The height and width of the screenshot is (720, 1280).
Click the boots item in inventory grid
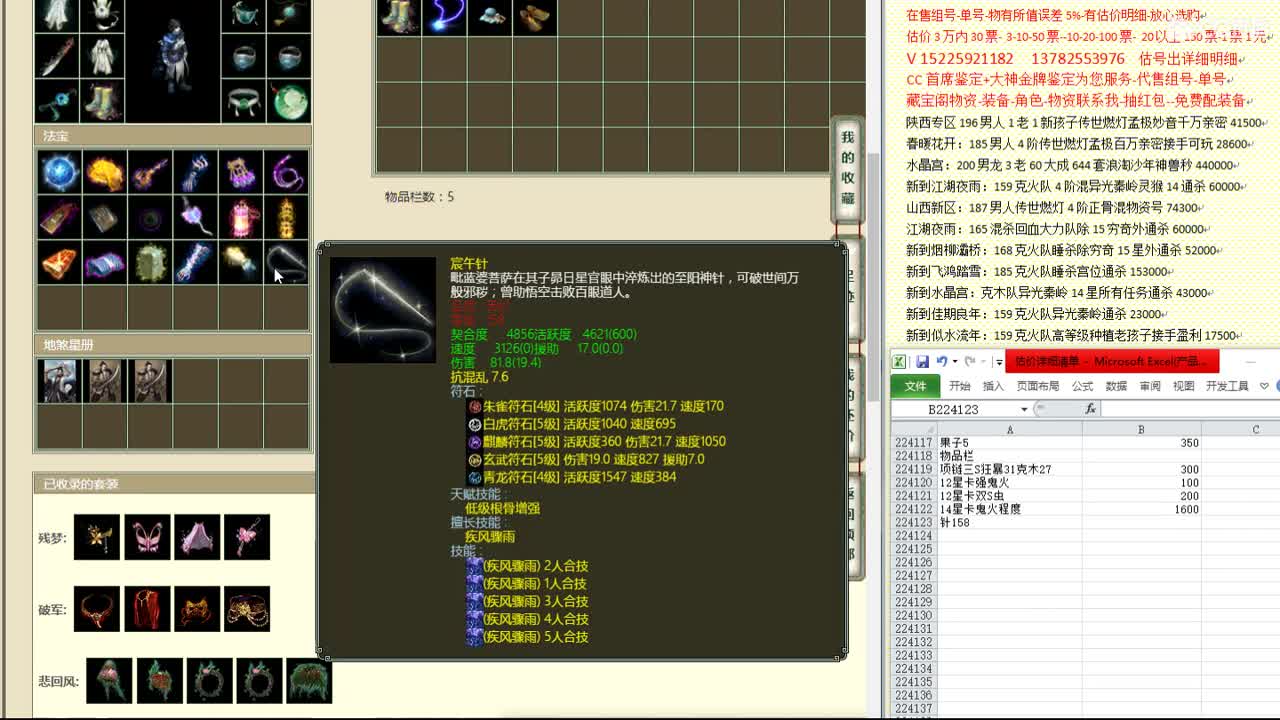coord(399,17)
